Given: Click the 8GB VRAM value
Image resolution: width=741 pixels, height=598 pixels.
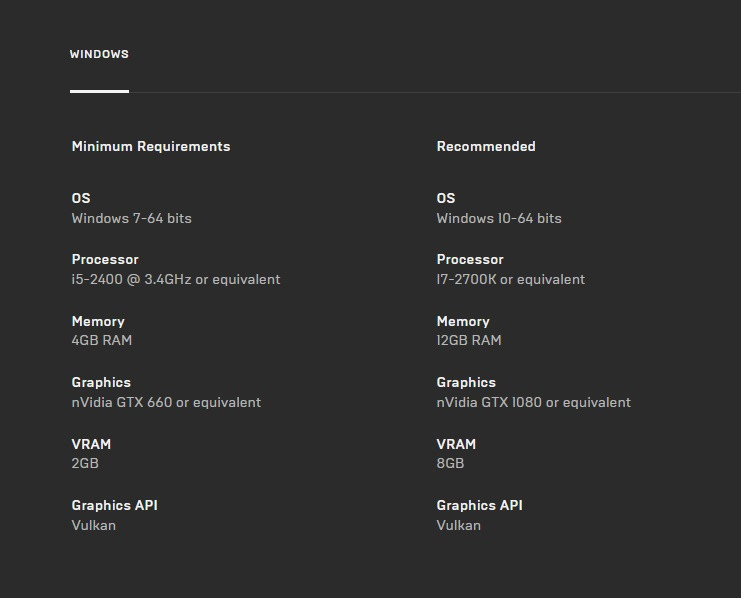Looking at the screenshot, I should 450,463.
